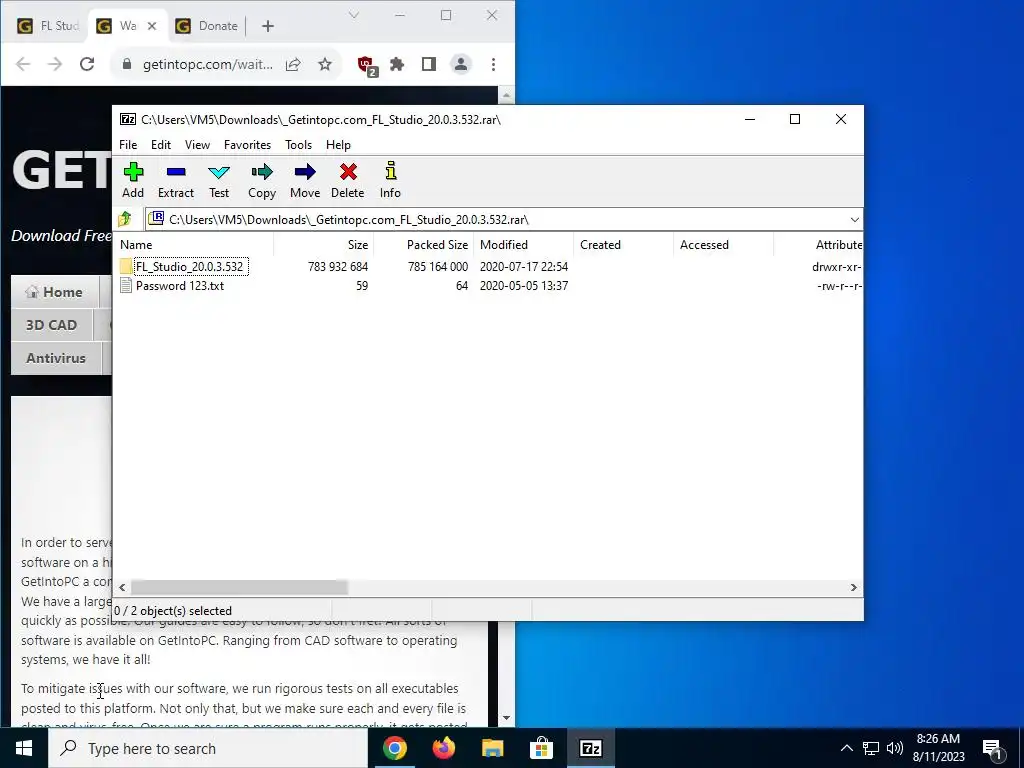Sort by the Size column header
The height and width of the screenshot is (768, 1024).
(x=324, y=245)
